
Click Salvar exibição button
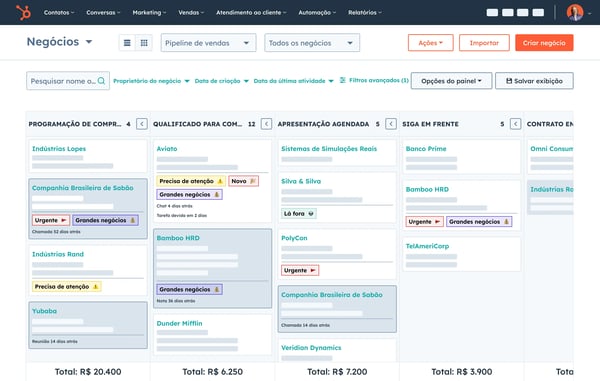(x=534, y=81)
